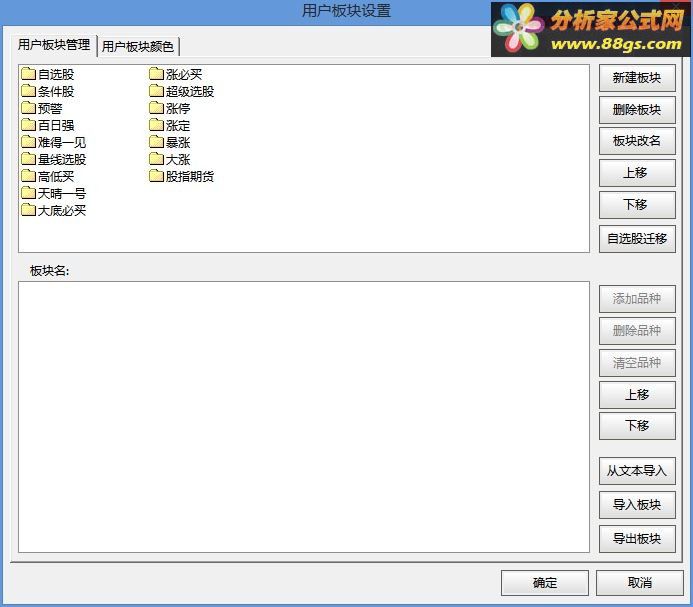The image size is (693, 607).
Task: Select the 预警 block name
Action: [x=50, y=108]
